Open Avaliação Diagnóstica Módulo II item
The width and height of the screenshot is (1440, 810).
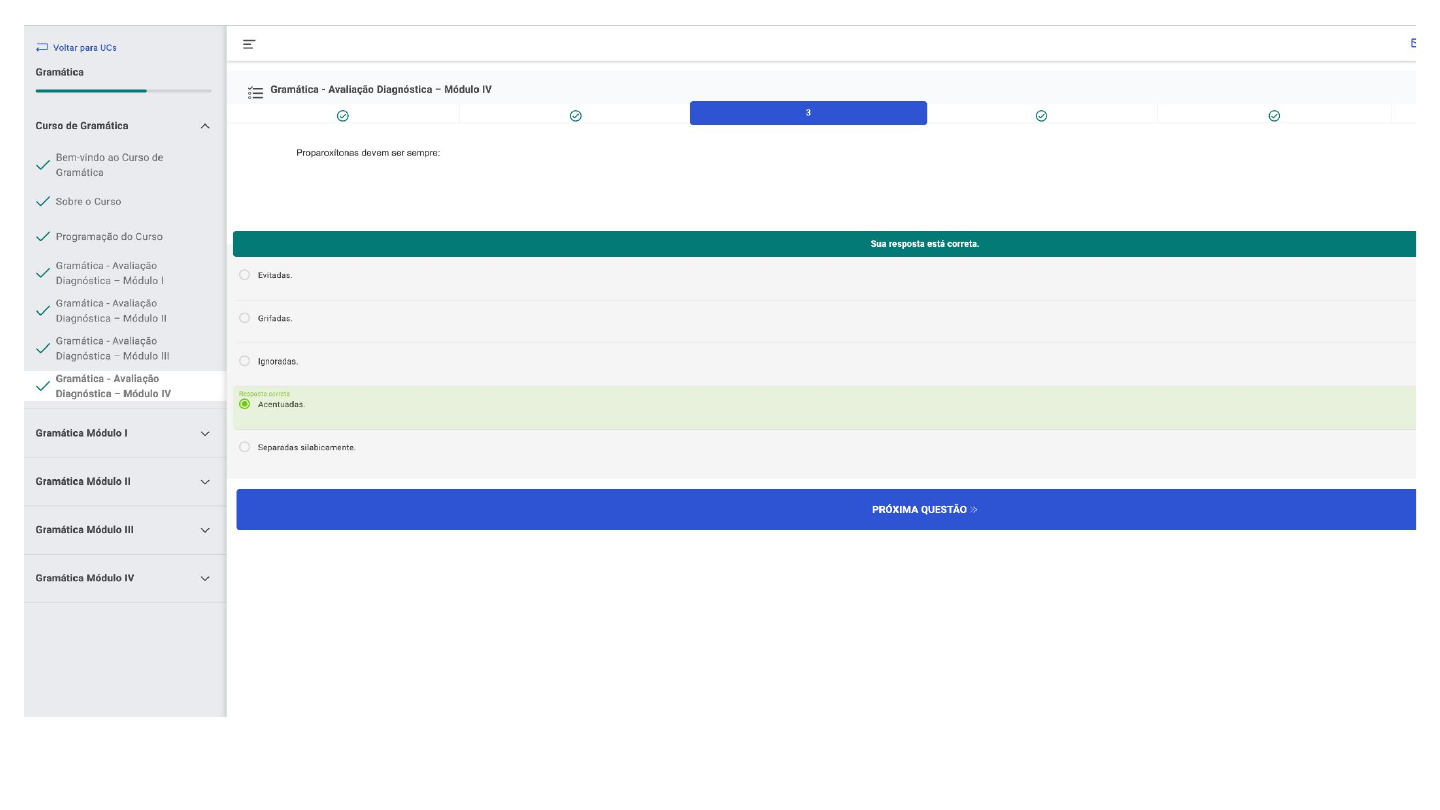[x=111, y=311]
